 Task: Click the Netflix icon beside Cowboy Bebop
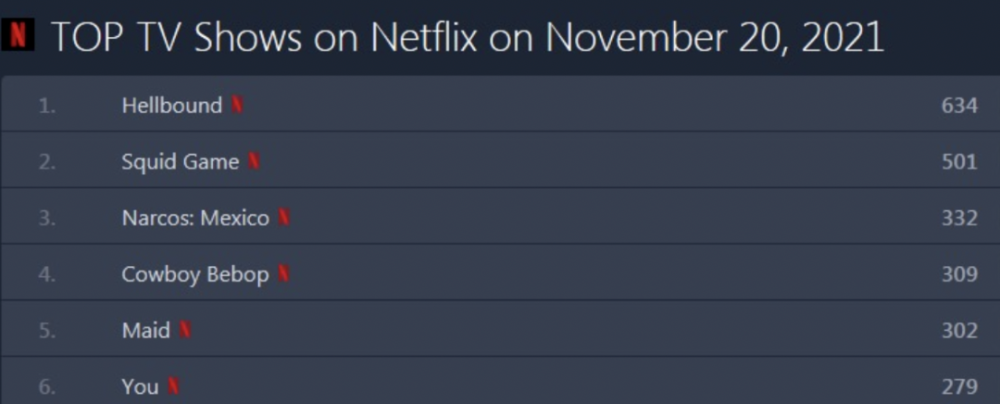click(x=284, y=274)
